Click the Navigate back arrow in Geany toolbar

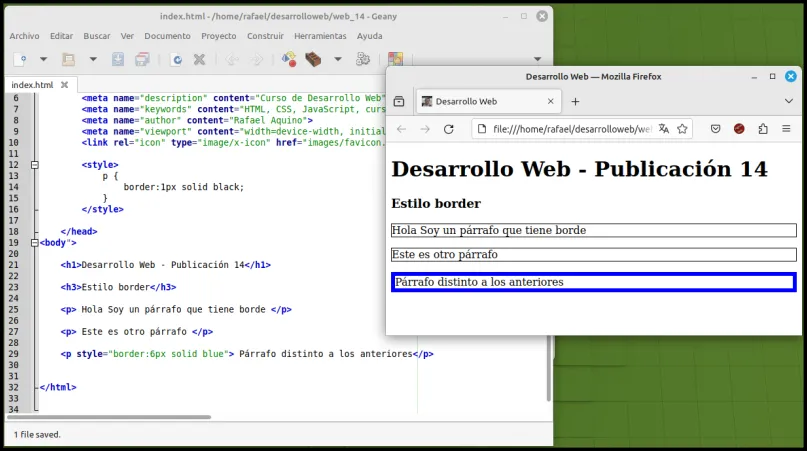pyautogui.click(x=232, y=60)
